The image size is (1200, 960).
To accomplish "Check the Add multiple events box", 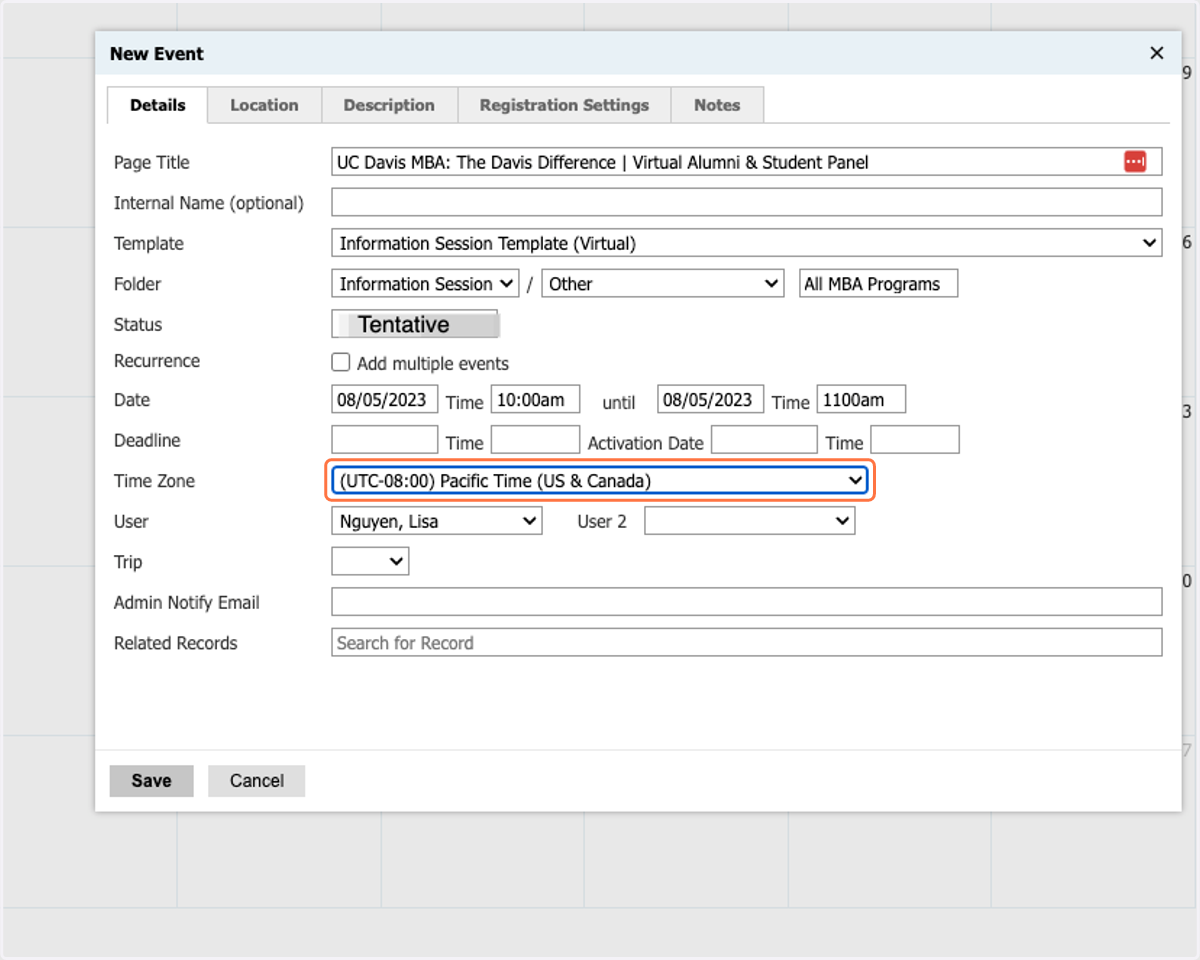I will point(341,363).
